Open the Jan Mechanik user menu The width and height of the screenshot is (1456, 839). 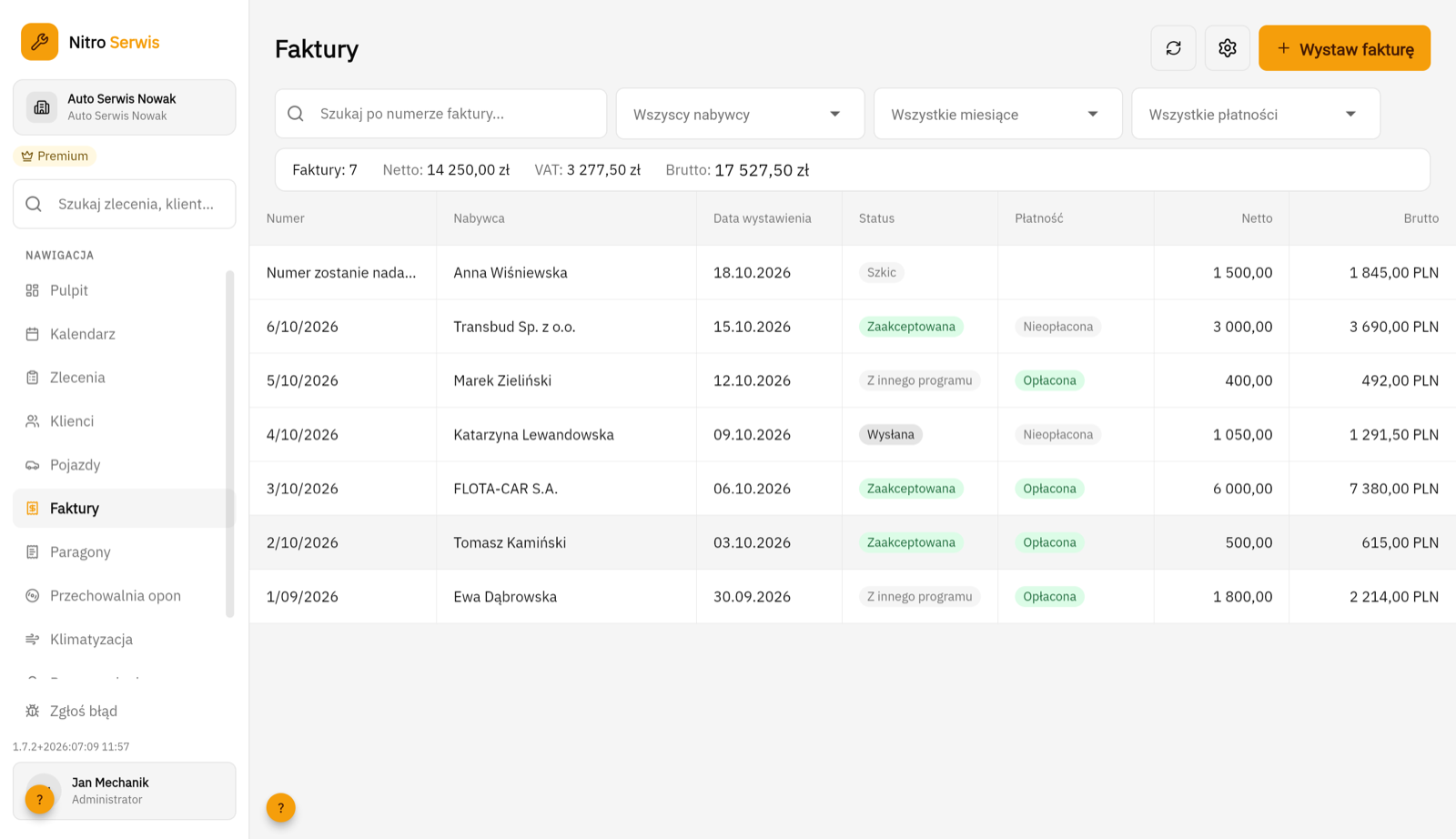click(125, 791)
